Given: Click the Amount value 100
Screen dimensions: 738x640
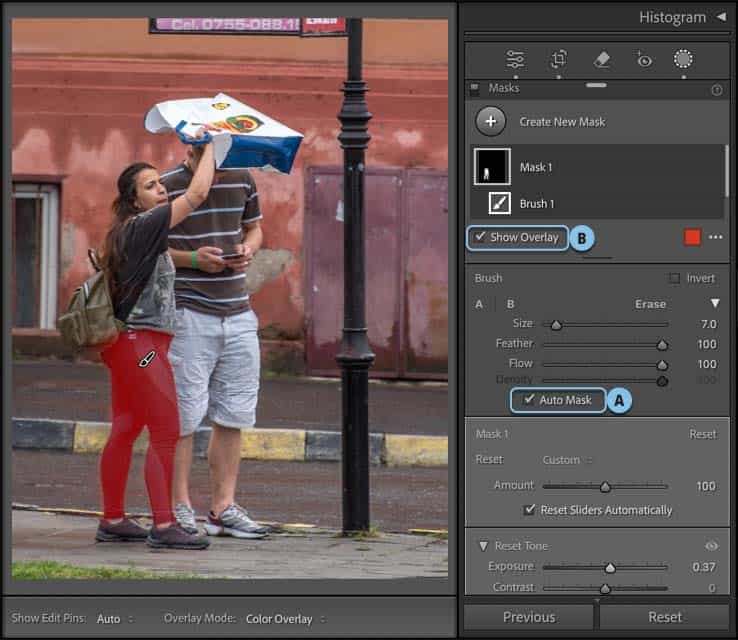Looking at the screenshot, I should click(706, 486).
